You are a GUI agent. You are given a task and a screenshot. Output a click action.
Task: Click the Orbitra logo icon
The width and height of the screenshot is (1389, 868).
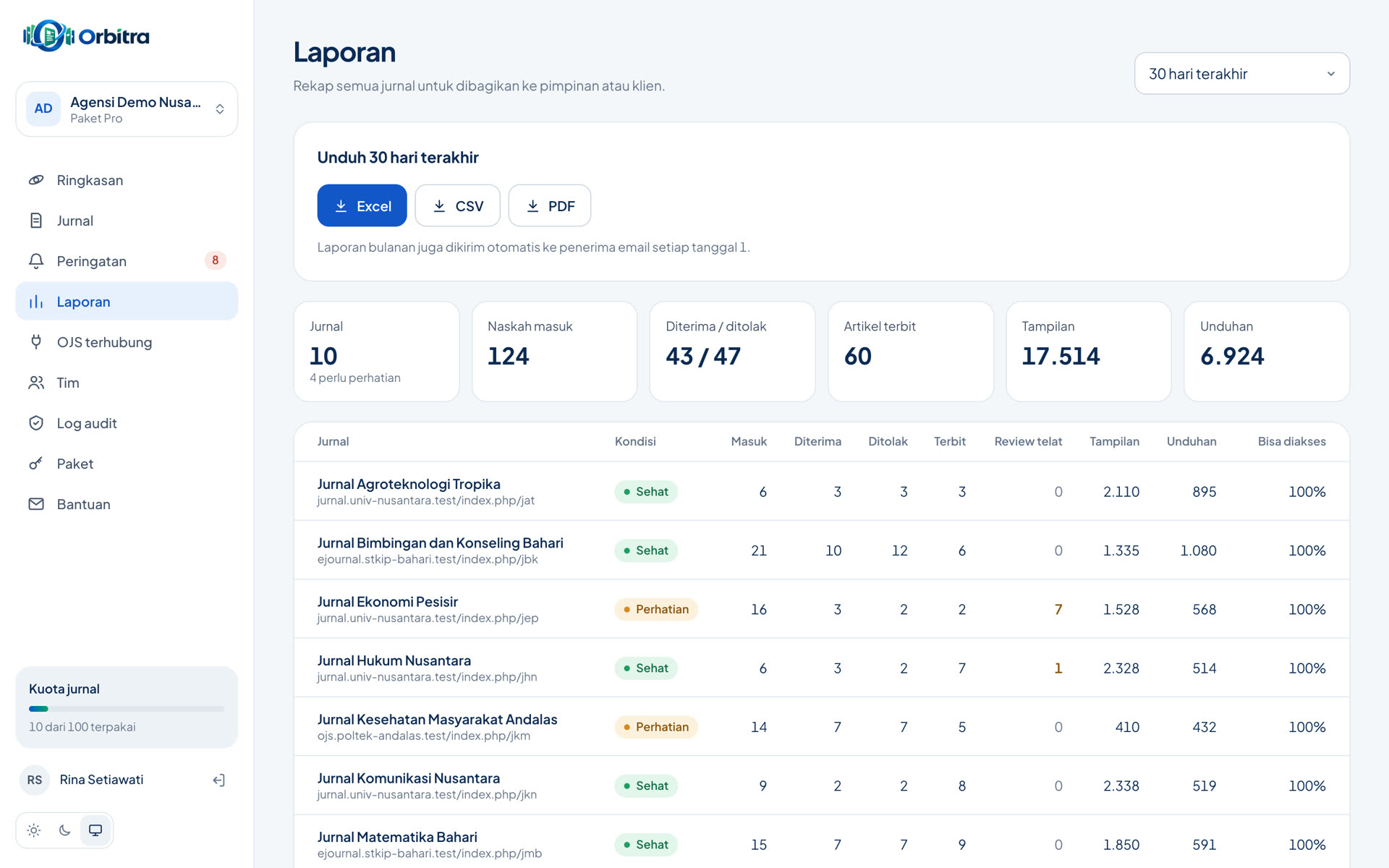pos(48,35)
